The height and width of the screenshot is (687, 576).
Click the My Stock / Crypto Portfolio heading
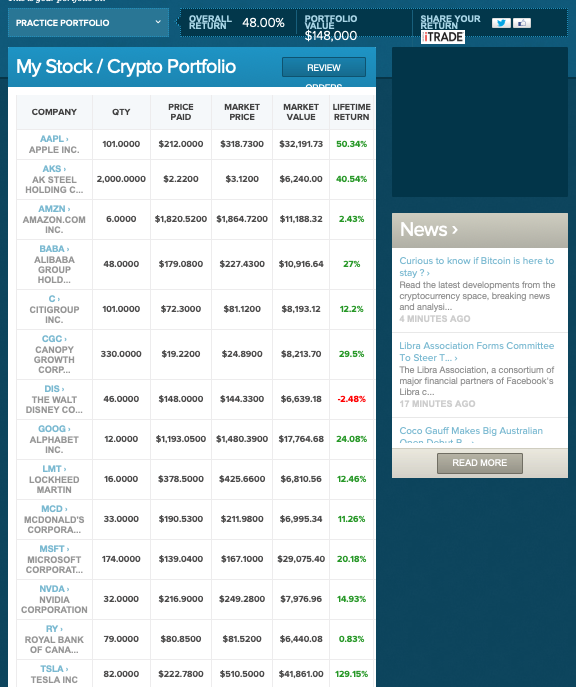point(126,67)
